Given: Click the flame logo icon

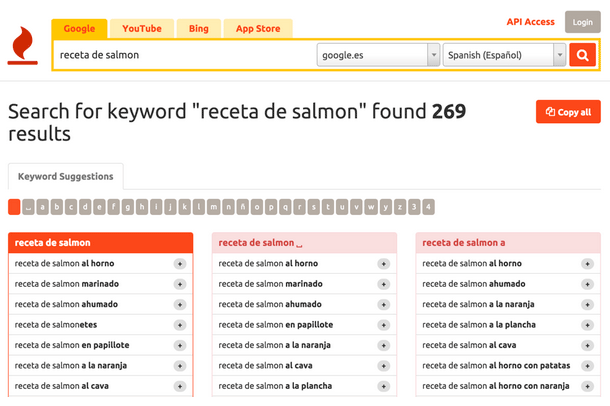Looking at the screenshot, I should click(22, 47).
